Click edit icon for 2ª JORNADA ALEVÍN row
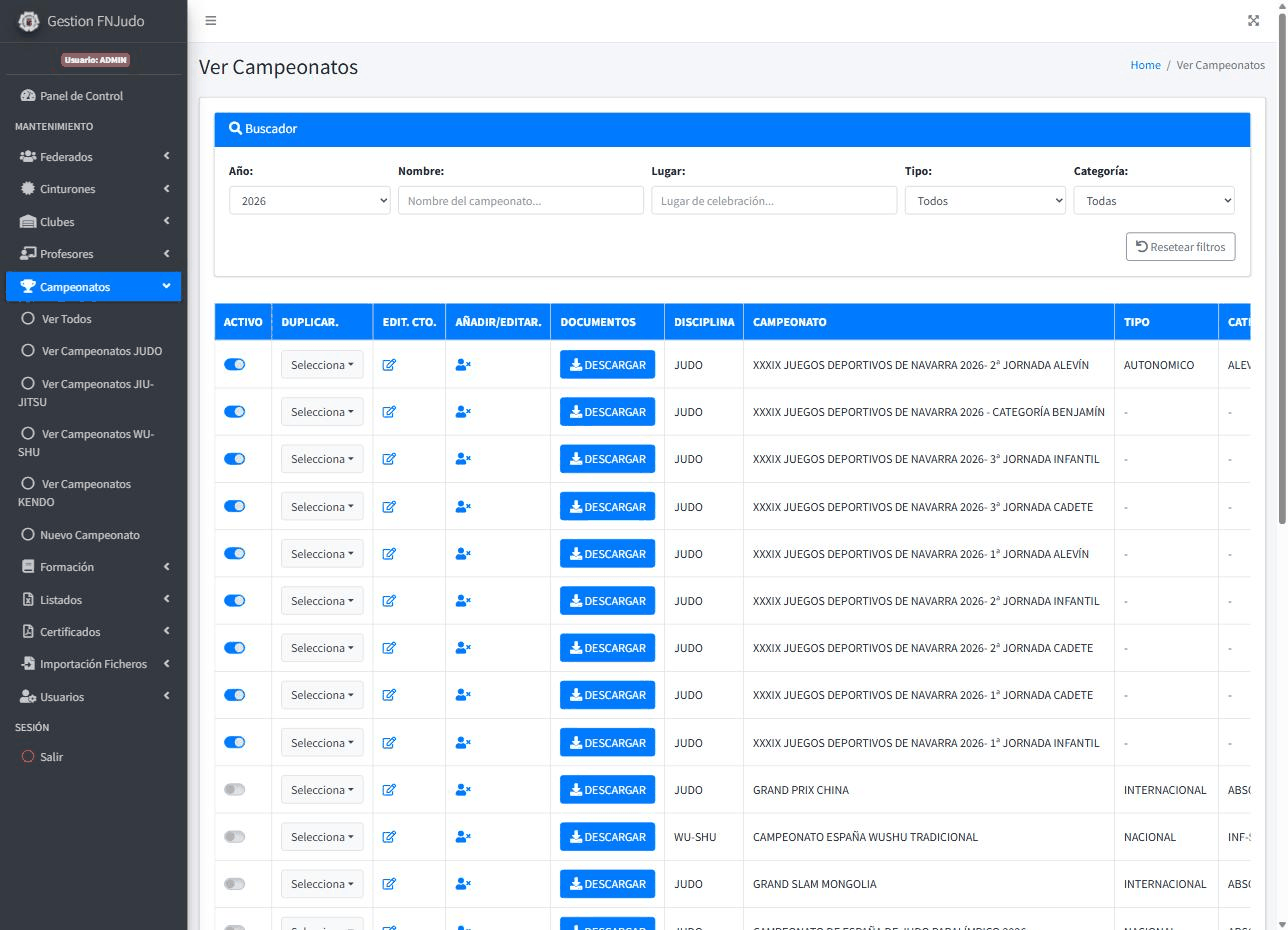This screenshot has height=930, width=1288. pos(389,365)
